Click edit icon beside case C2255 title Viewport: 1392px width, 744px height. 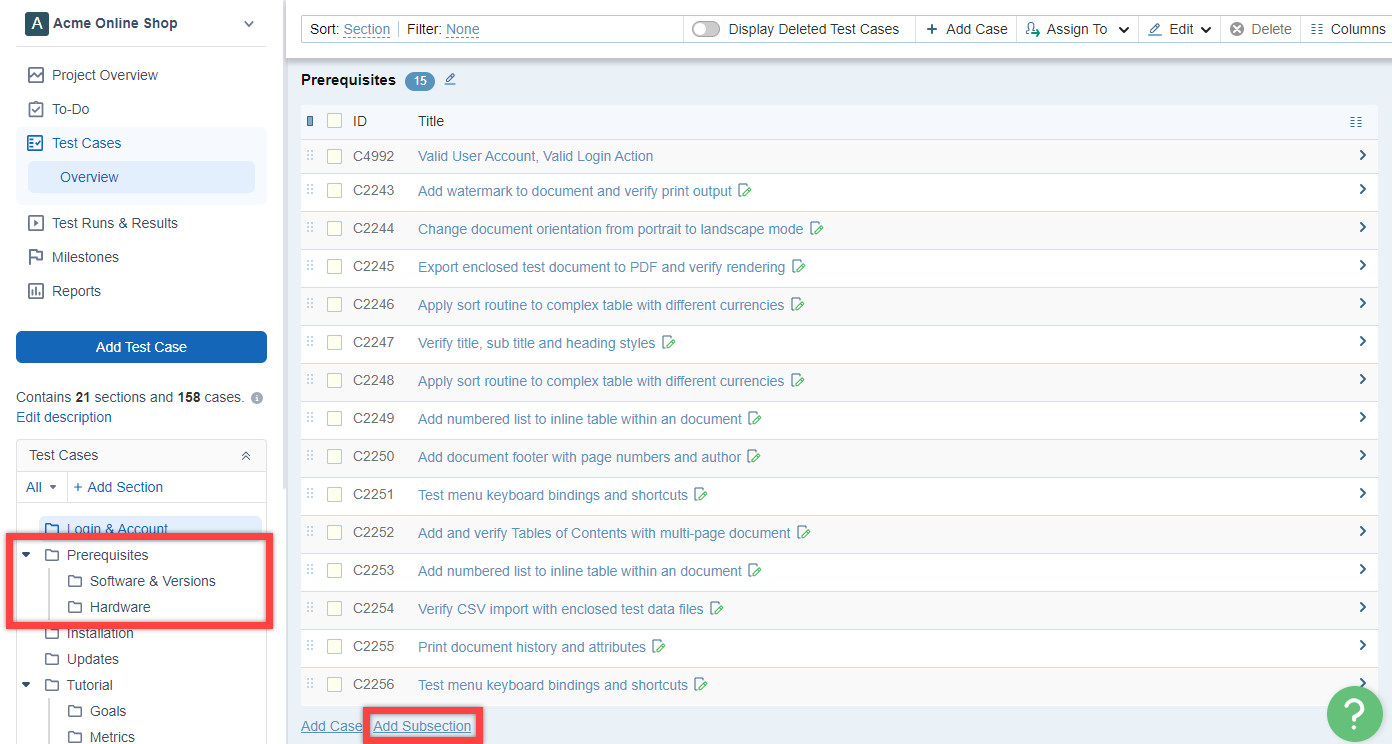(659, 647)
